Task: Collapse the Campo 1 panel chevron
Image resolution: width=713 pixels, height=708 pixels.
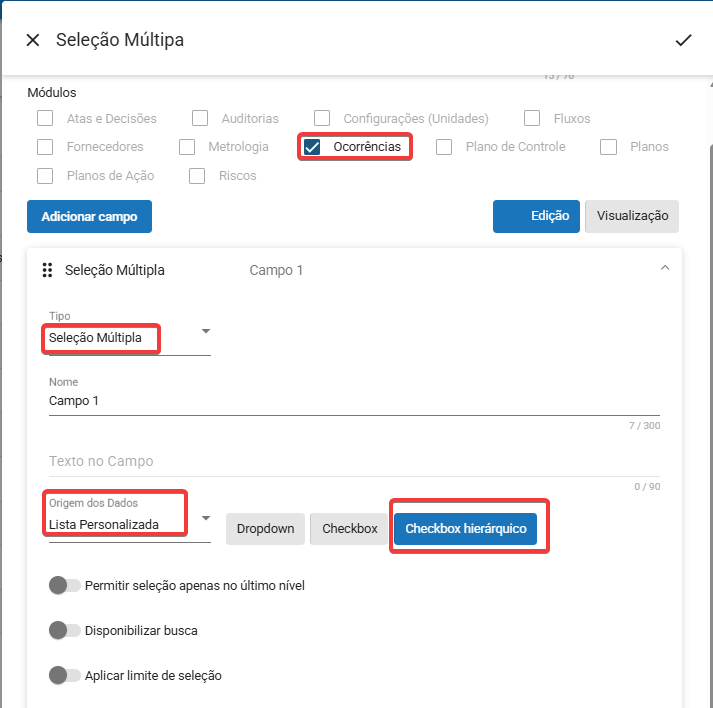Action: (x=664, y=268)
